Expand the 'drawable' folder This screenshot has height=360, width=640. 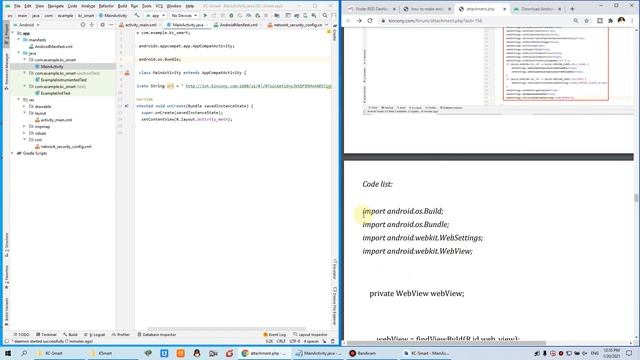coord(24,107)
